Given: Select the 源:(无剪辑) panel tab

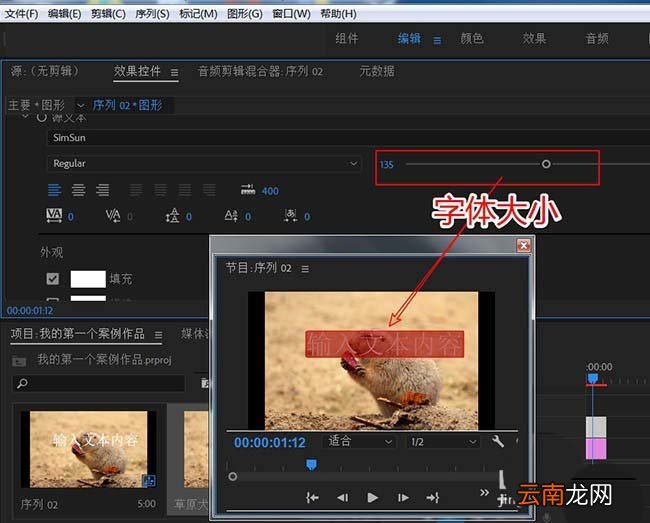Looking at the screenshot, I should pos(45,71).
